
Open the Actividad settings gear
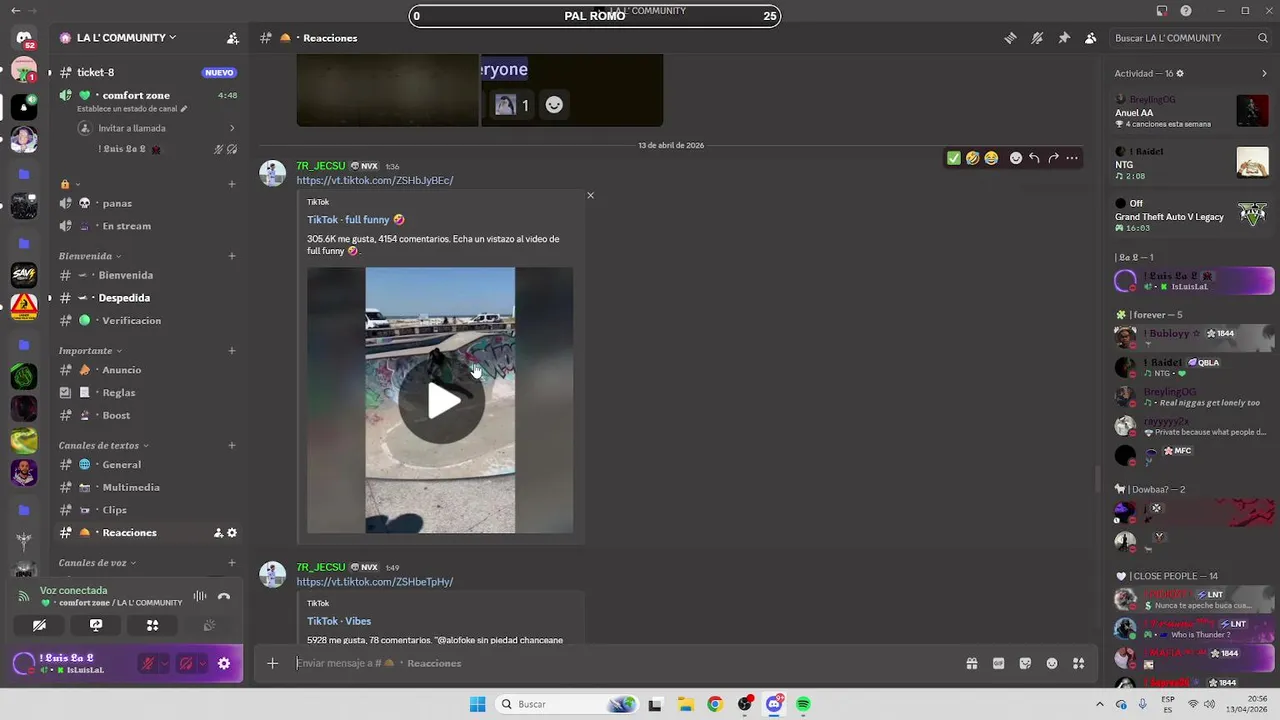(1180, 73)
